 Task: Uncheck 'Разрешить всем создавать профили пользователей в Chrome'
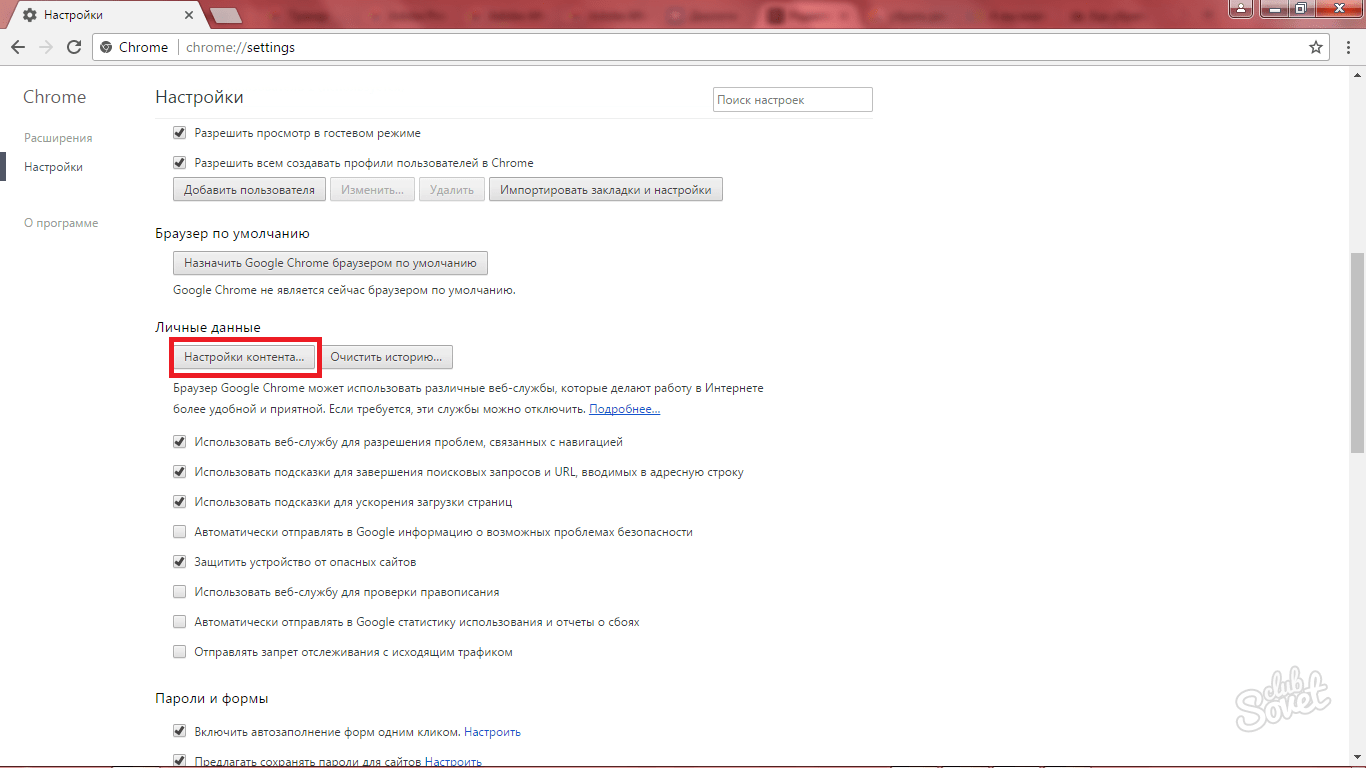point(180,162)
